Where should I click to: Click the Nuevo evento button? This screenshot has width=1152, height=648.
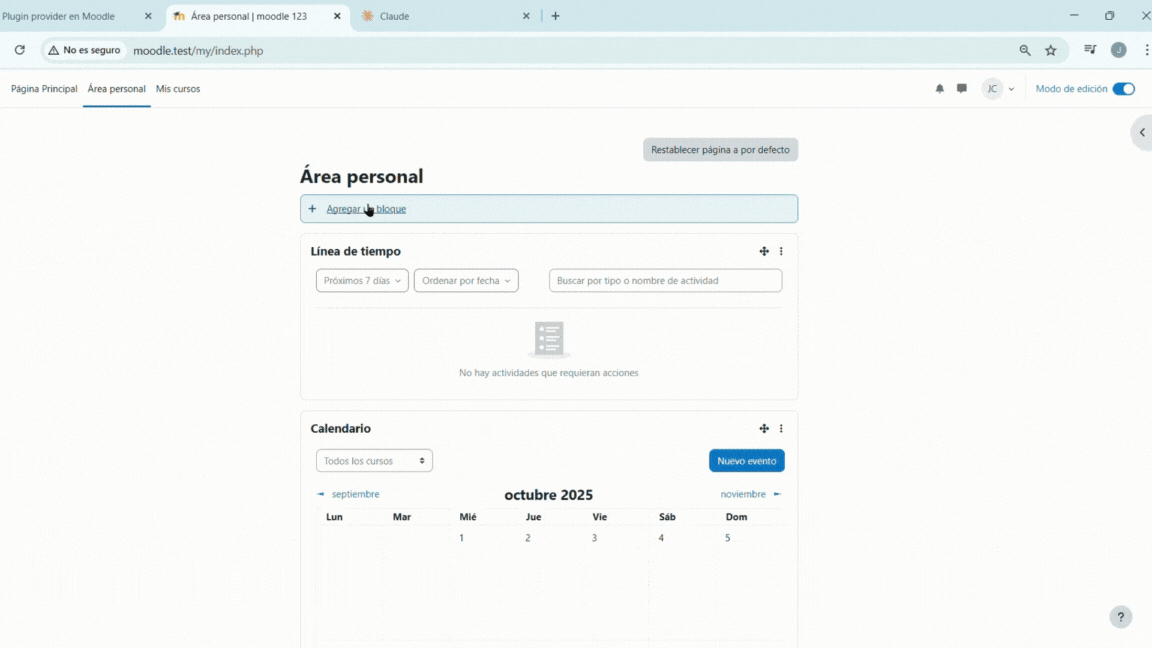point(746,460)
